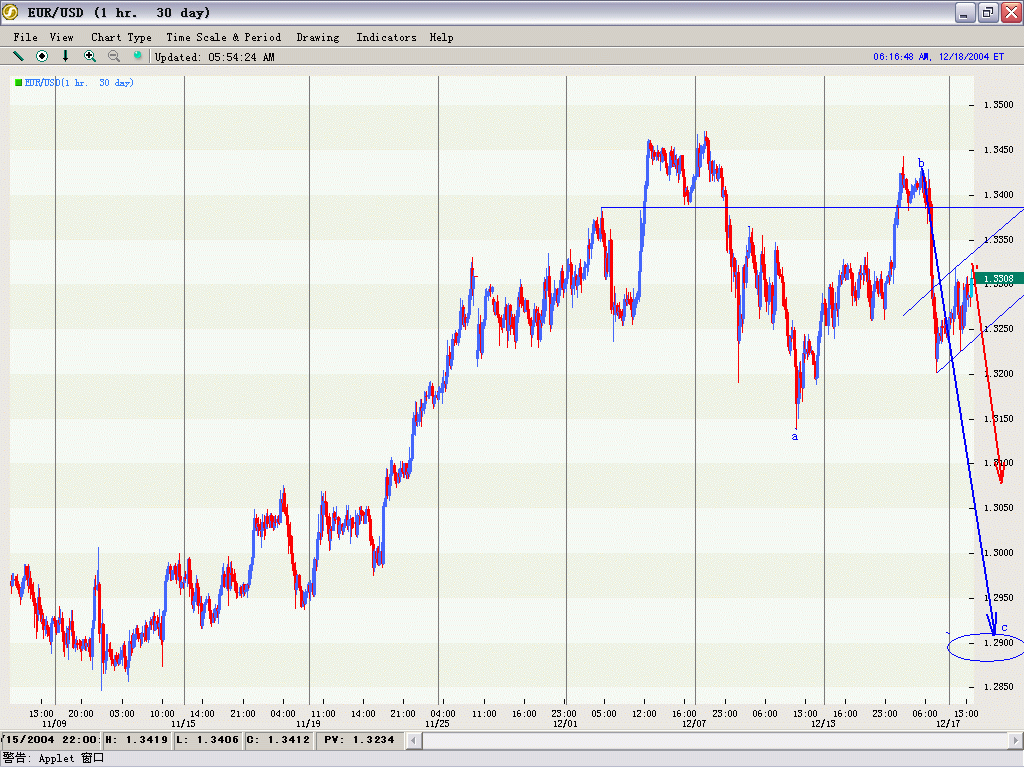Open the Drawing menu
This screenshot has width=1024, height=768.
pos(317,37)
